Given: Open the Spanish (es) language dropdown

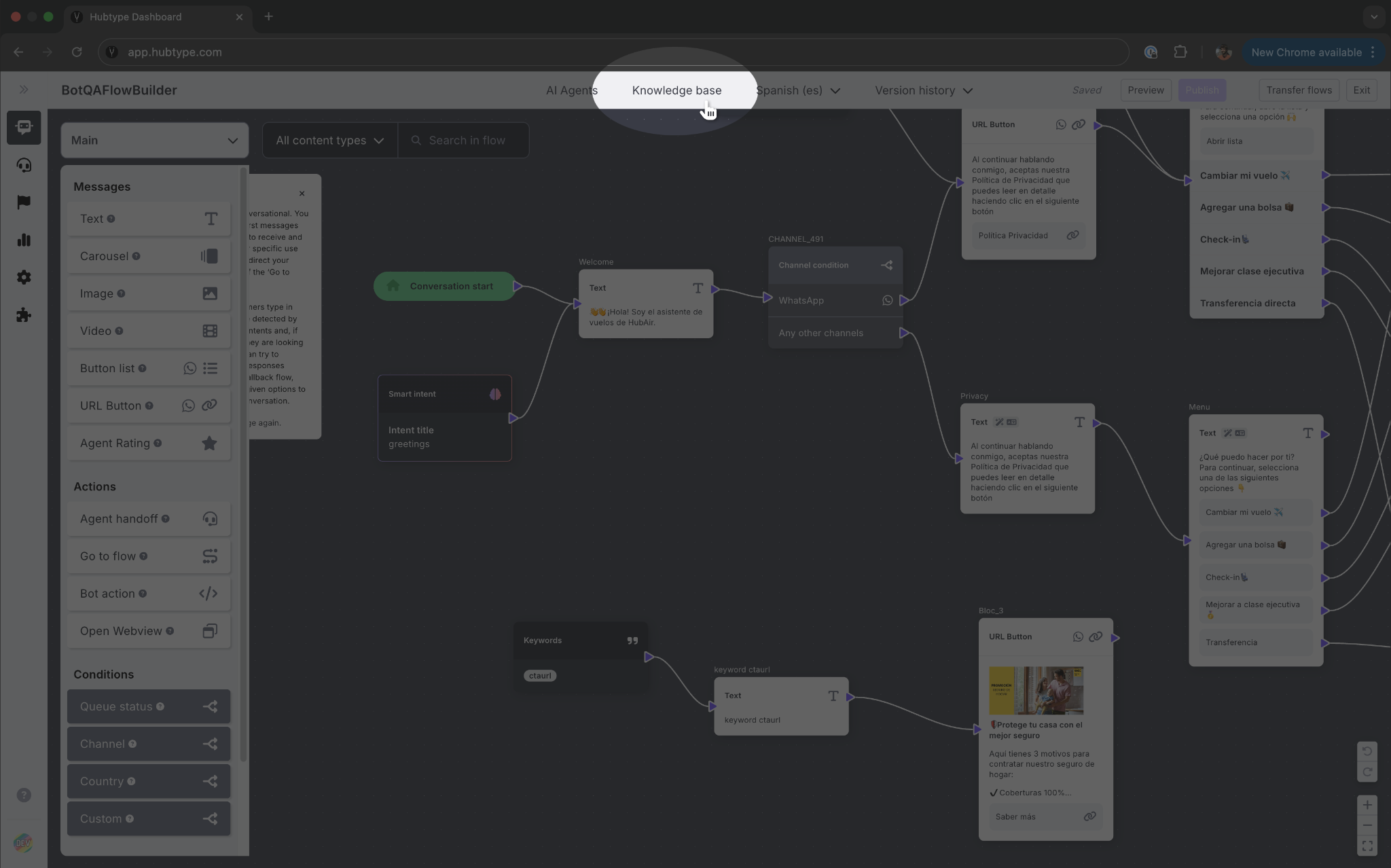Looking at the screenshot, I should [797, 90].
